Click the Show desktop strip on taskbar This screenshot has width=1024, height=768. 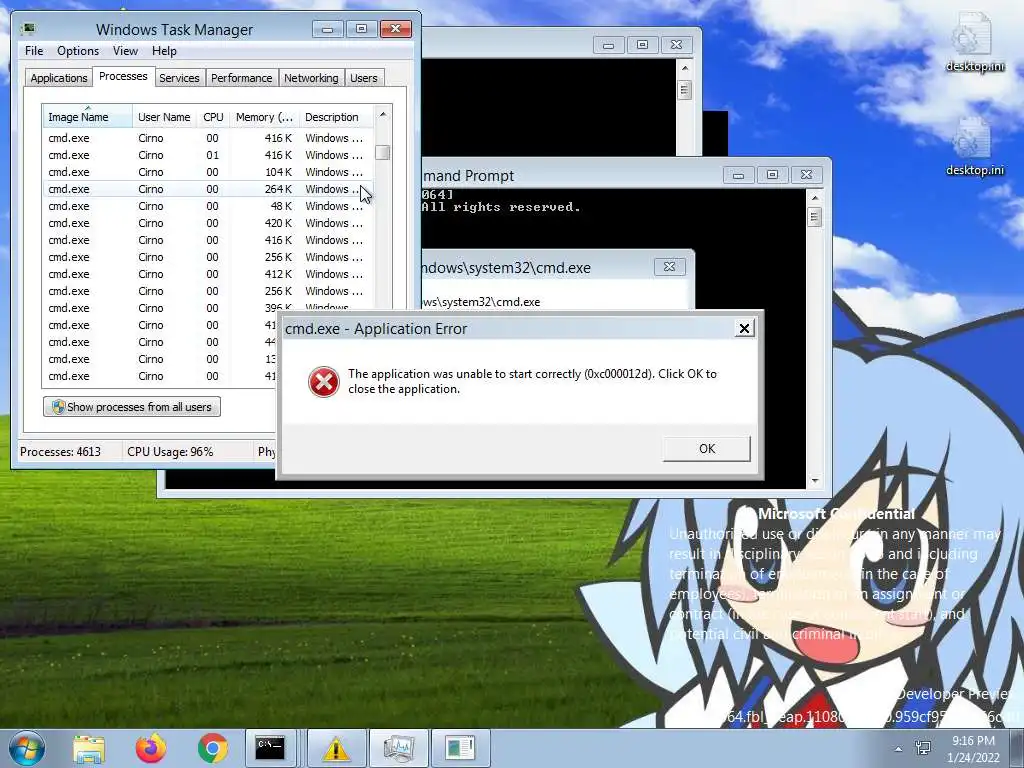click(1017, 748)
